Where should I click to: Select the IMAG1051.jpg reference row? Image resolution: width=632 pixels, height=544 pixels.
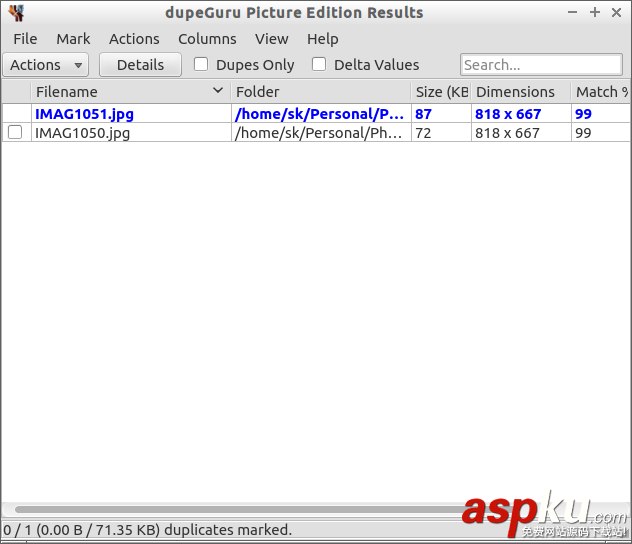coord(316,114)
